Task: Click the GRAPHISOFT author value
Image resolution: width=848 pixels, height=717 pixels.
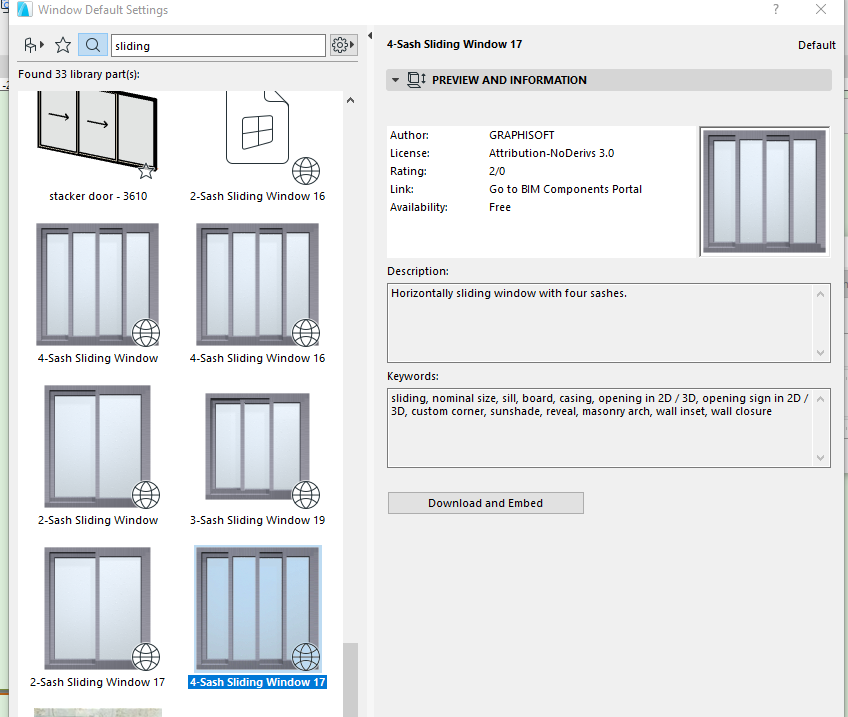Action: point(521,135)
